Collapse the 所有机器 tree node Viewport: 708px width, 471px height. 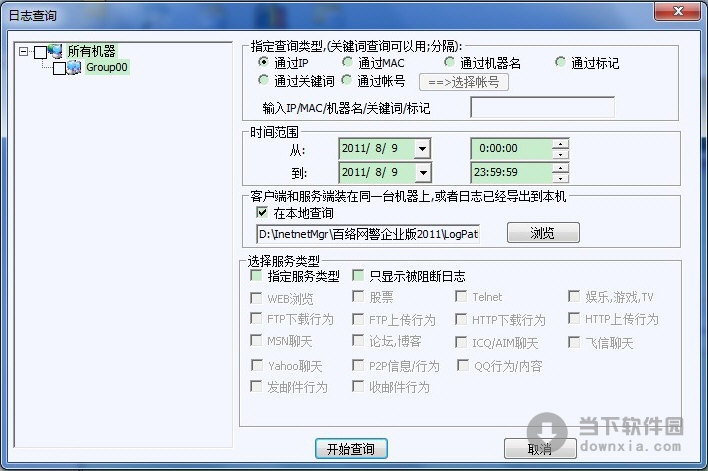[x=23, y=51]
